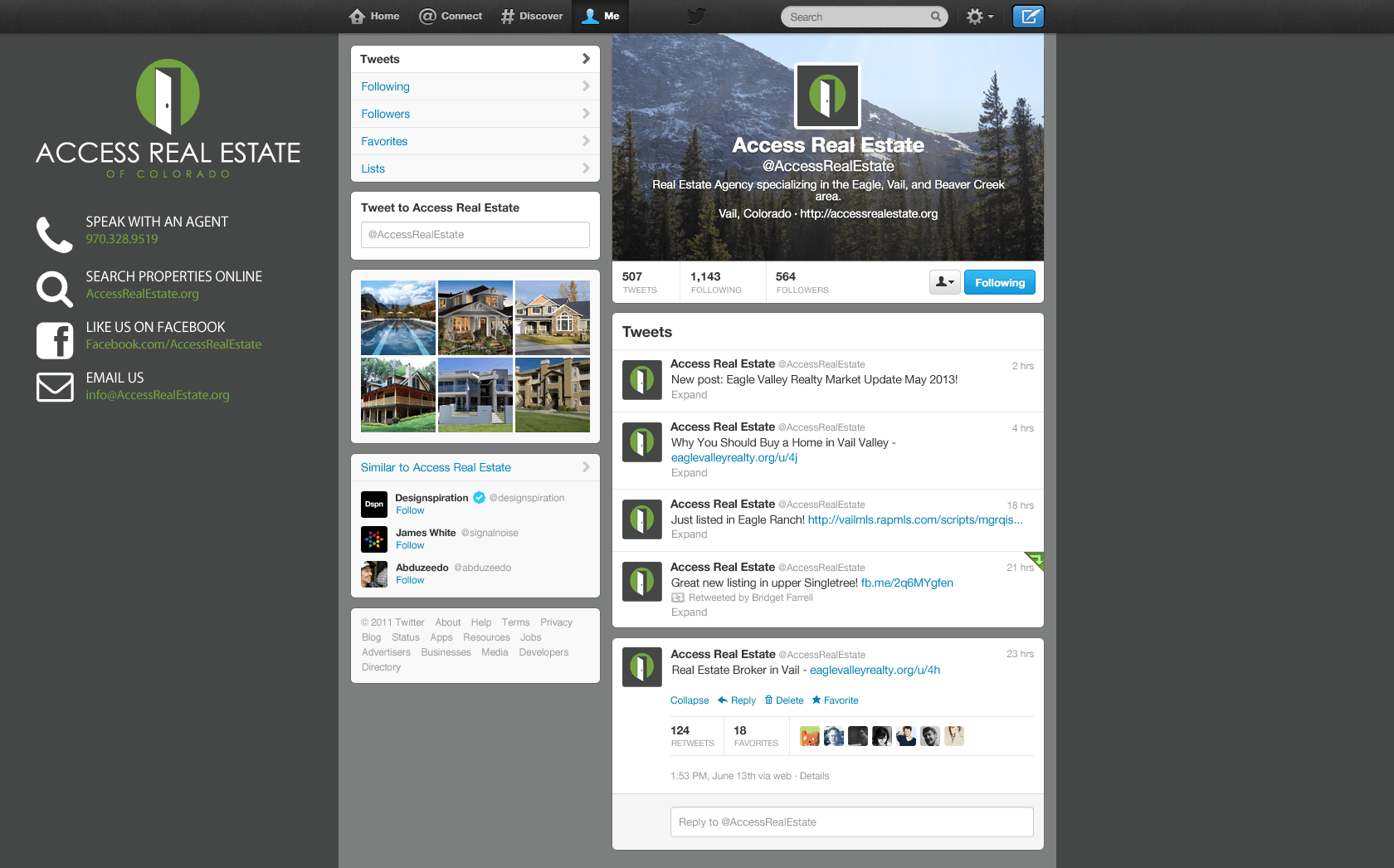Open the Discover tab
Screen dimensions: 1394x868
click(532, 16)
